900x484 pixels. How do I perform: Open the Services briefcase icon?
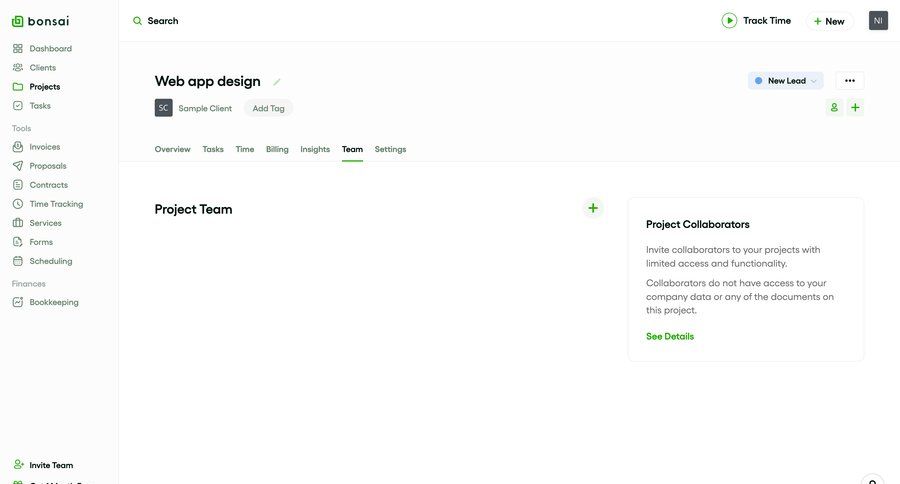18,223
